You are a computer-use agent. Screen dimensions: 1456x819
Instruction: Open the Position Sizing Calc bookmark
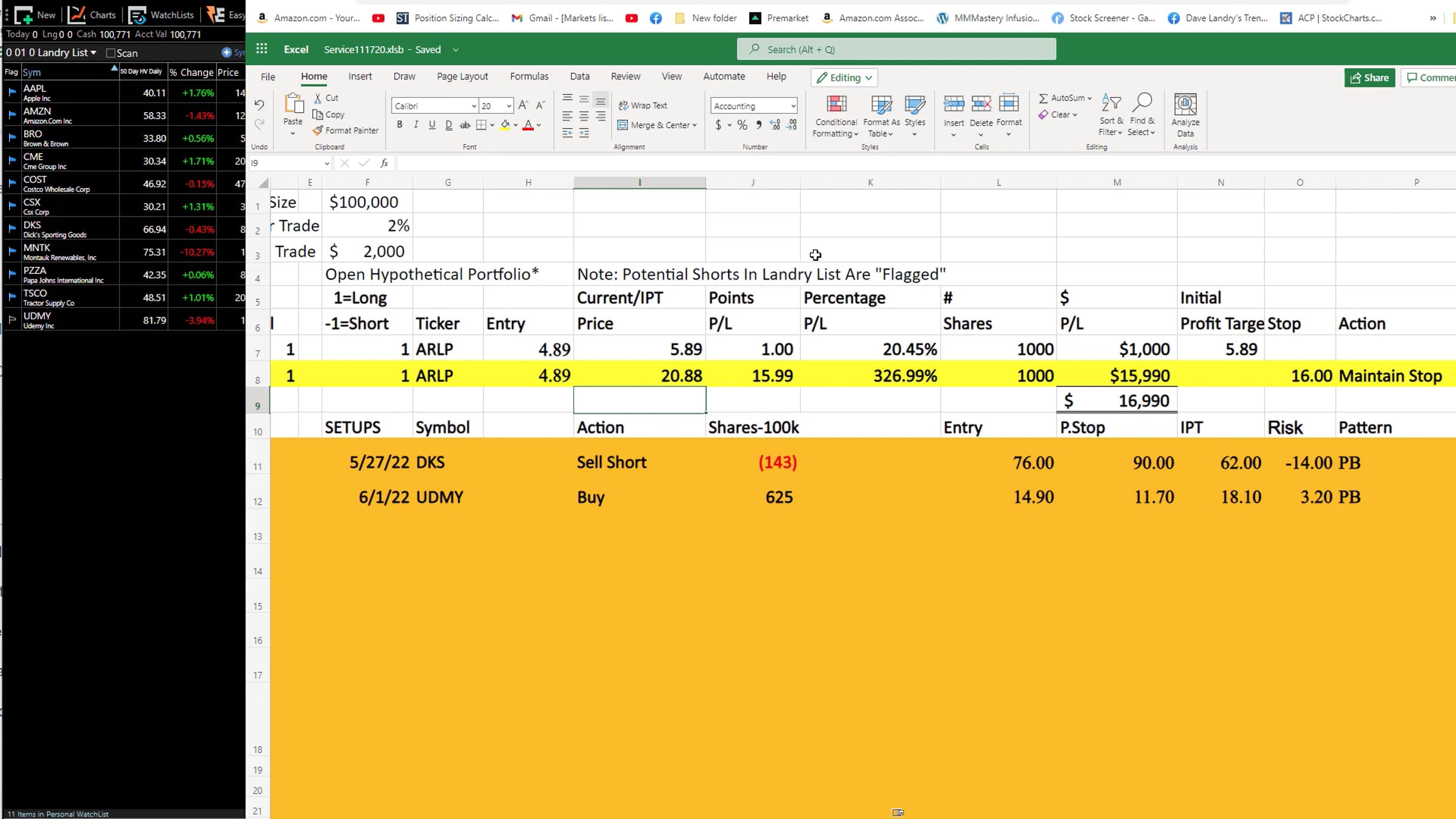tap(448, 18)
